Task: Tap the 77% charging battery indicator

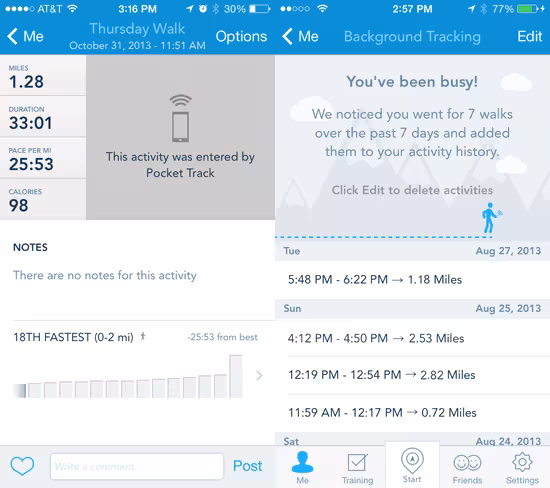Action: click(518, 9)
